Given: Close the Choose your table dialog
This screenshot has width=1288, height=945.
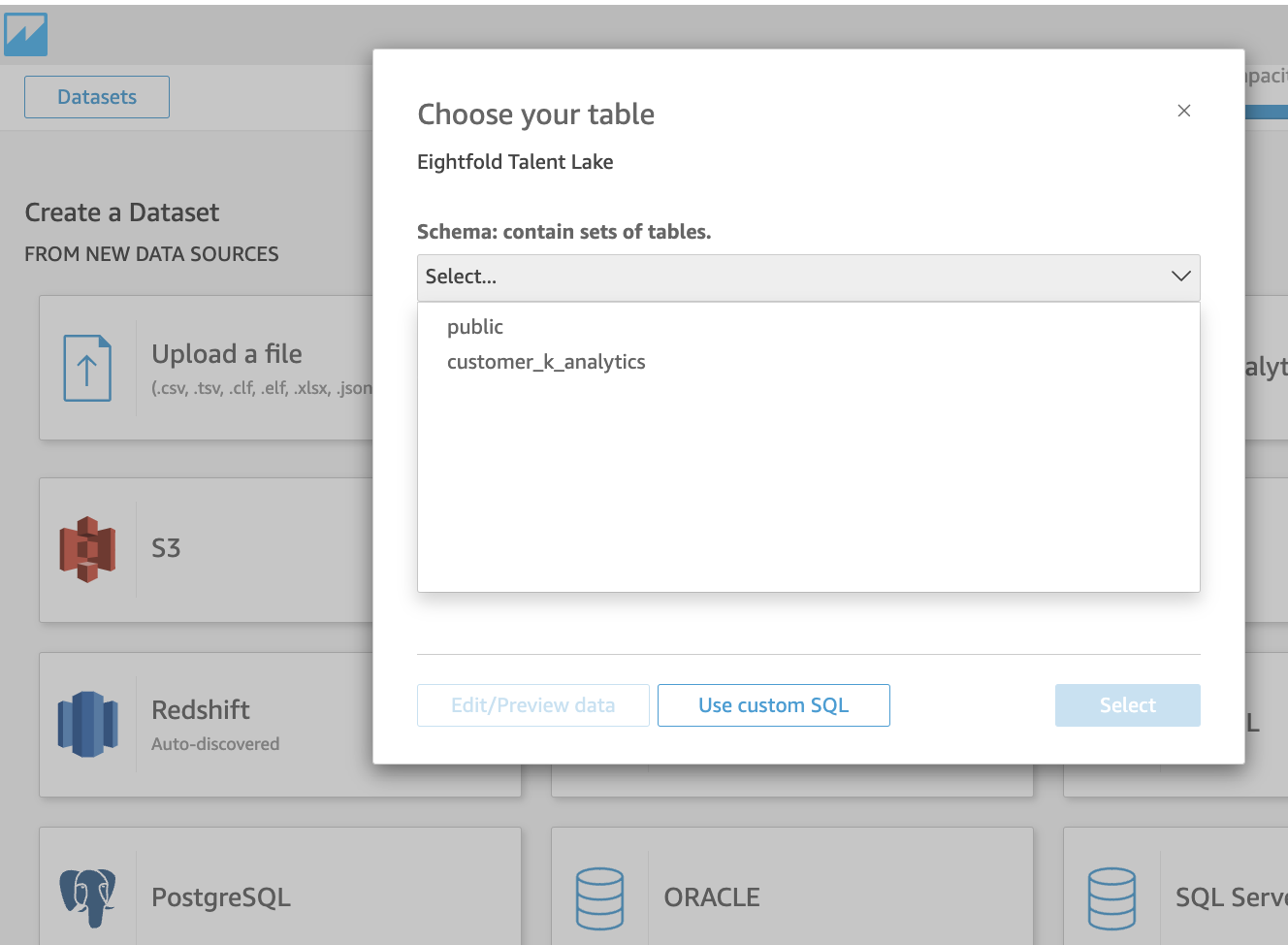Looking at the screenshot, I should tap(1184, 111).
